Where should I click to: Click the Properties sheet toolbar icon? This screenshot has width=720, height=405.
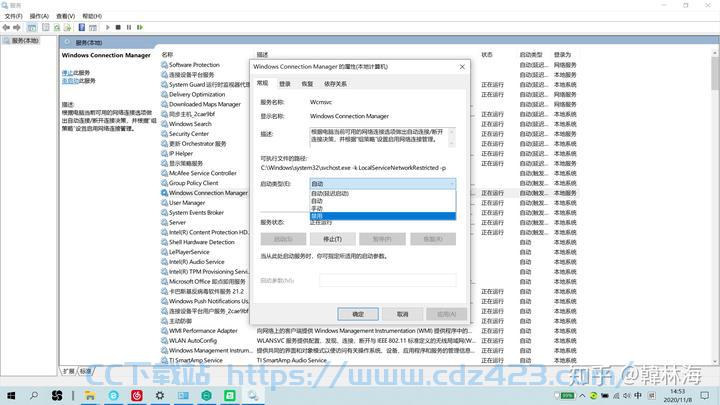pos(46,28)
